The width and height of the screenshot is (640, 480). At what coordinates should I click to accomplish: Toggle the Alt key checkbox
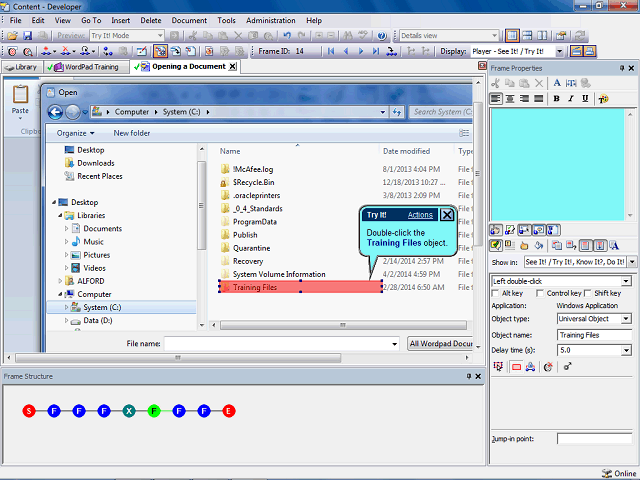496,293
